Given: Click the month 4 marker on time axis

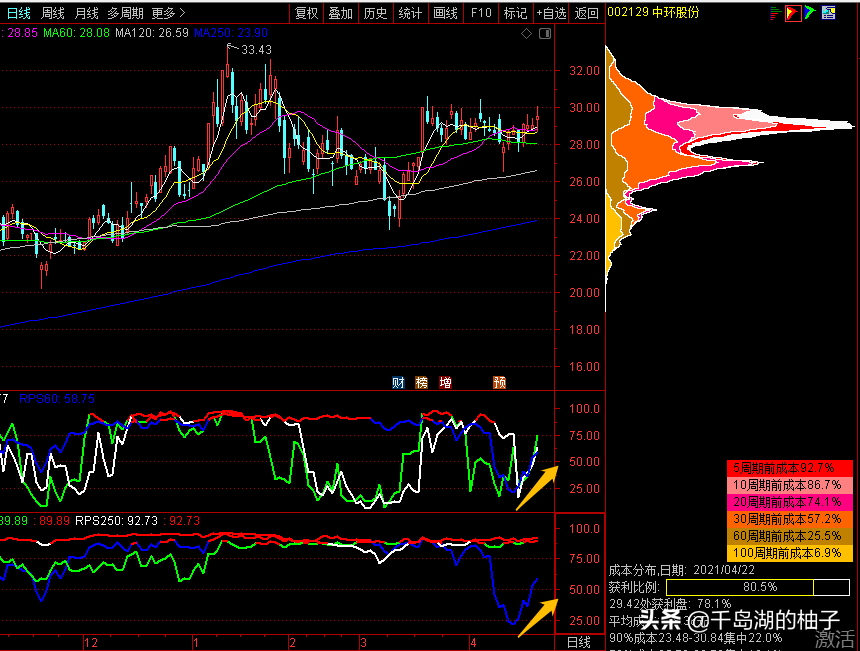Looking at the screenshot, I should coord(473,643).
